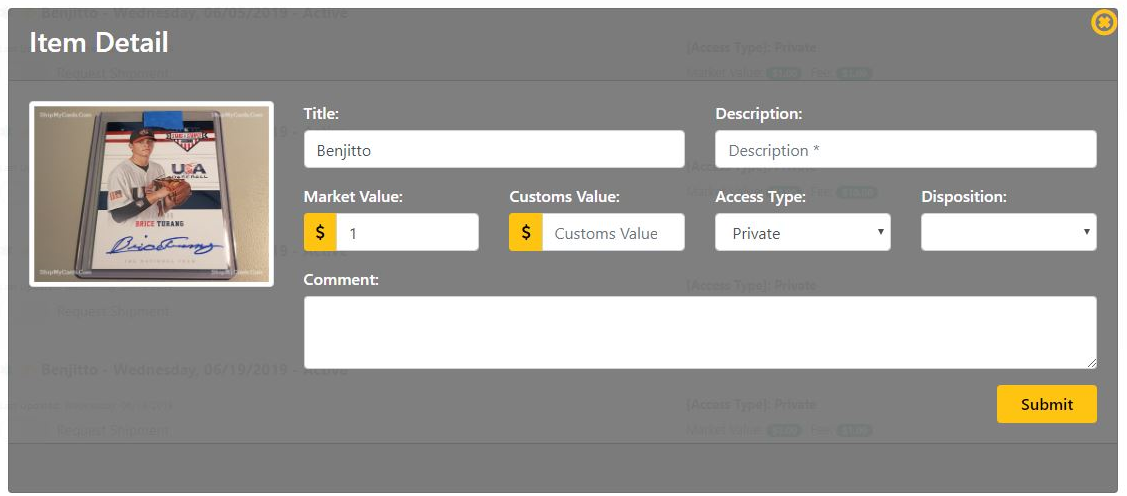Click the 'Market Value:' label
This screenshot has height=496, width=1127.
pos(353,197)
